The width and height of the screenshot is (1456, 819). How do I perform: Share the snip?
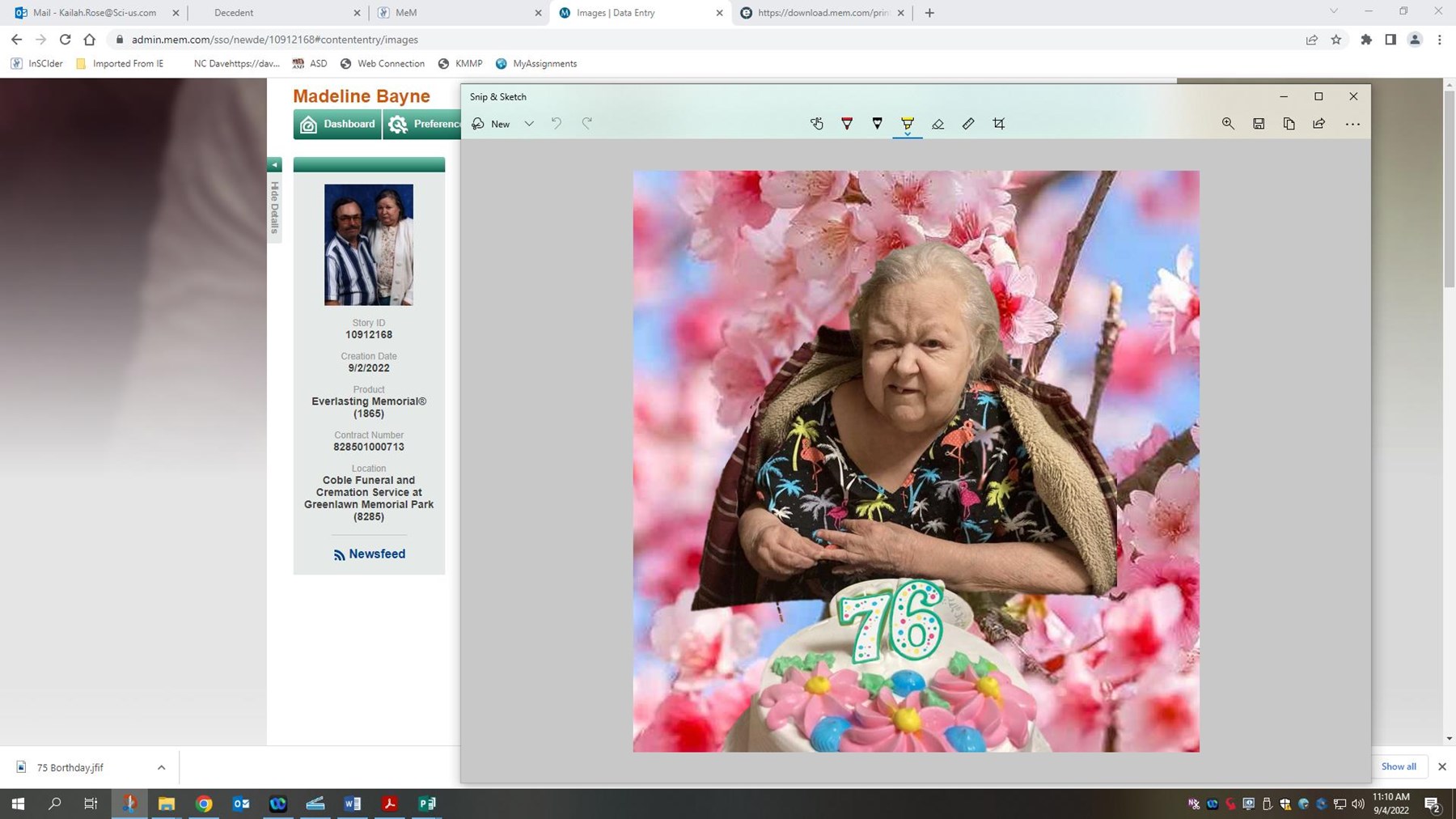pos(1319,124)
